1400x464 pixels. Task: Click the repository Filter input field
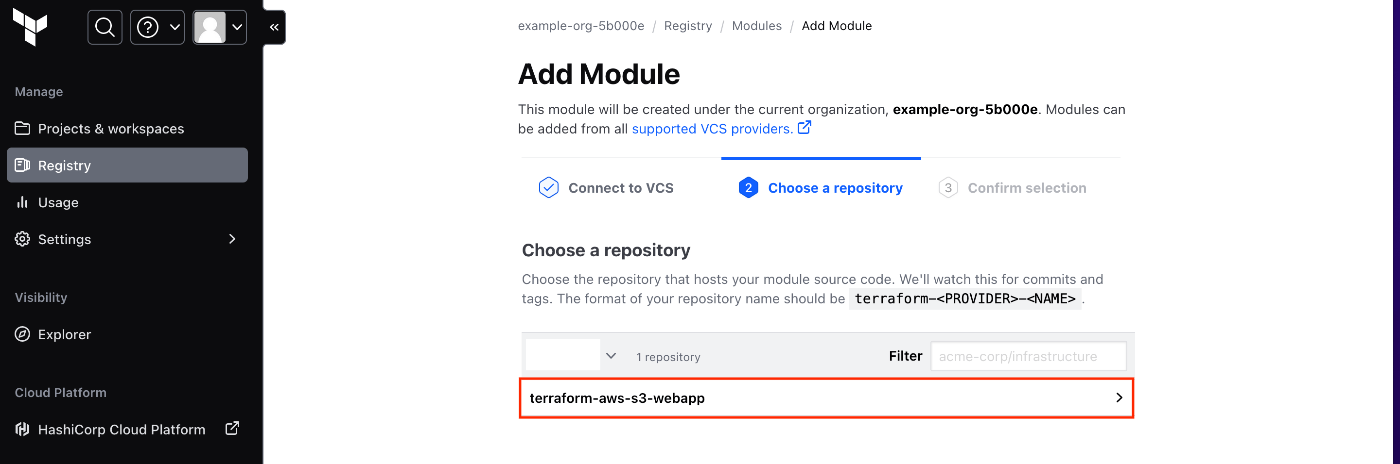point(1028,356)
